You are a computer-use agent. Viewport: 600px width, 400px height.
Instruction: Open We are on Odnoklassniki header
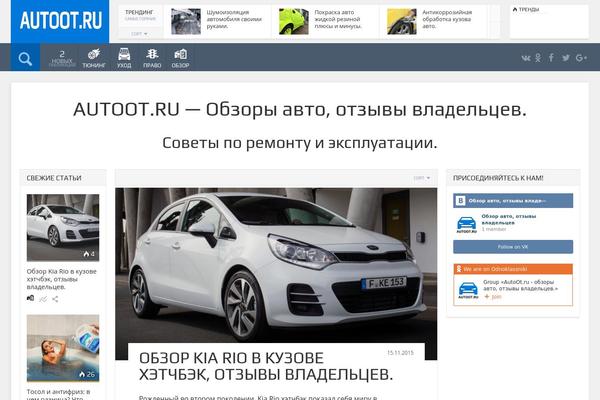513,269
